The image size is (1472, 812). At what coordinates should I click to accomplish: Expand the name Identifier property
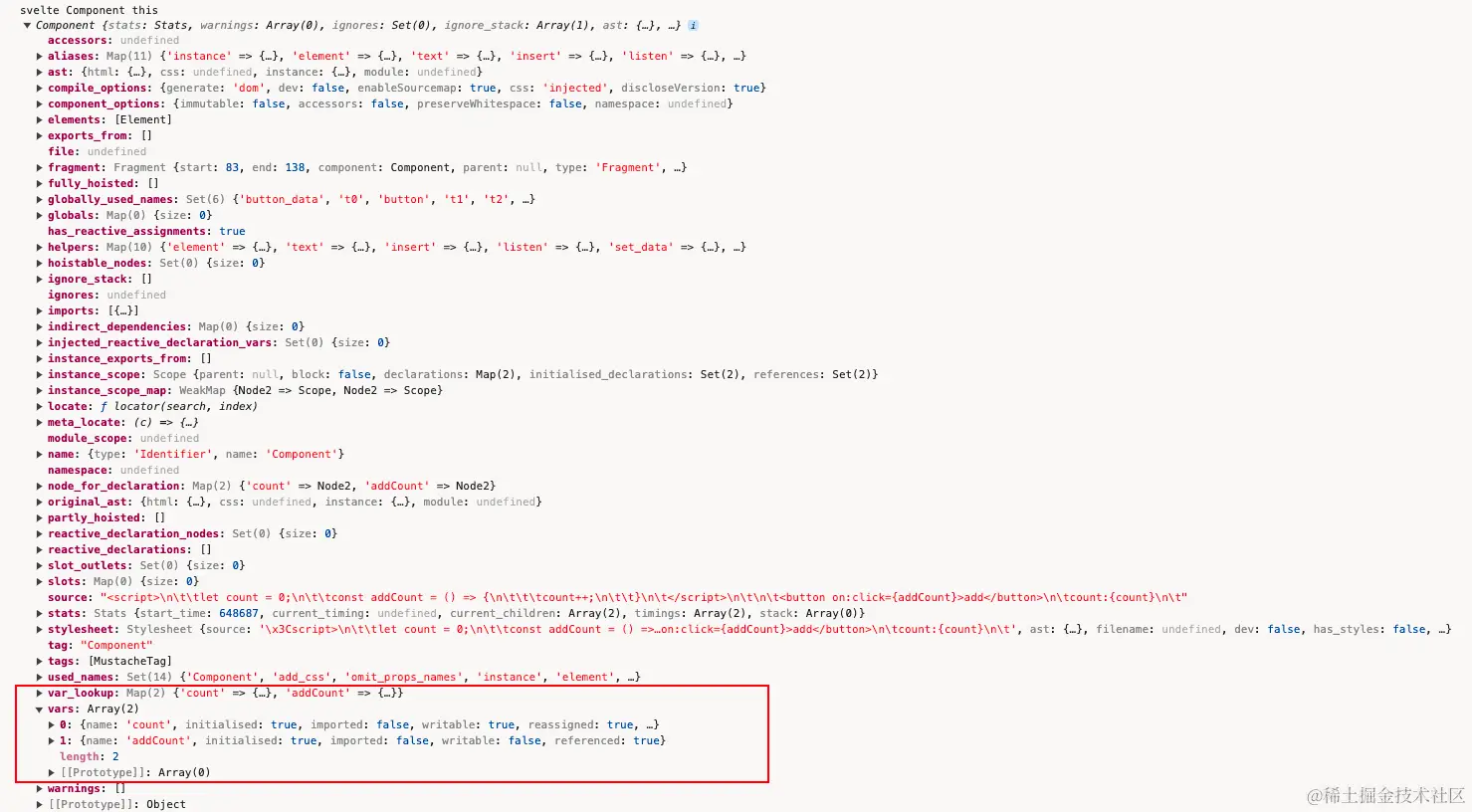(x=39, y=455)
